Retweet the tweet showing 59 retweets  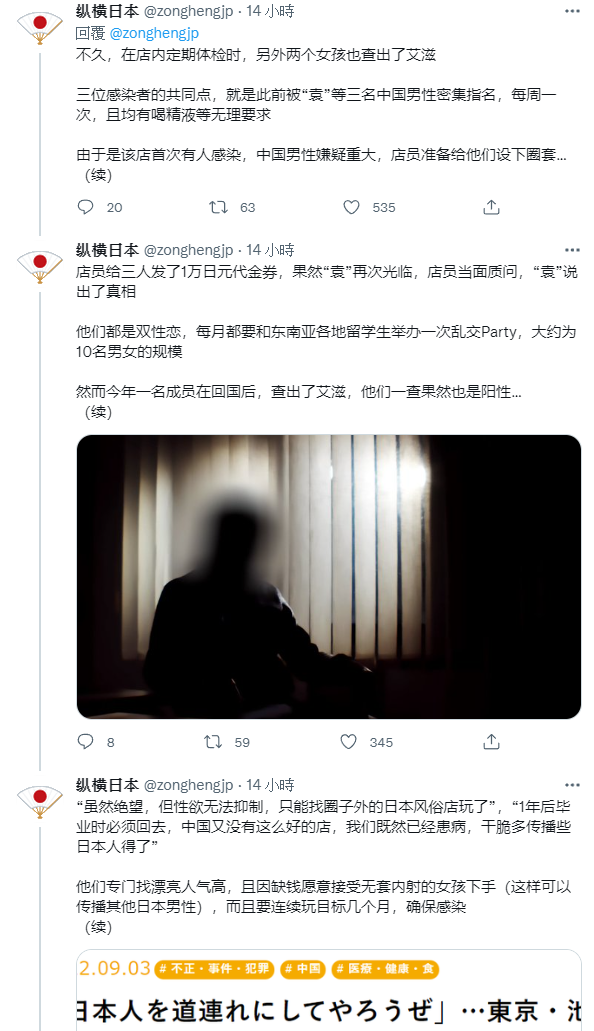click(x=213, y=742)
